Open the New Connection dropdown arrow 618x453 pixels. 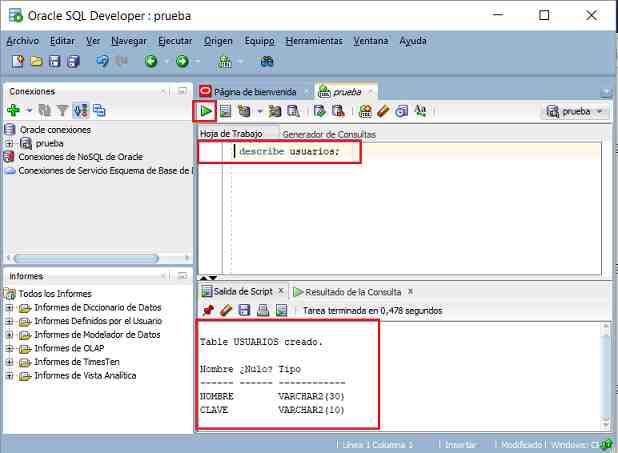tap(29, 110)
